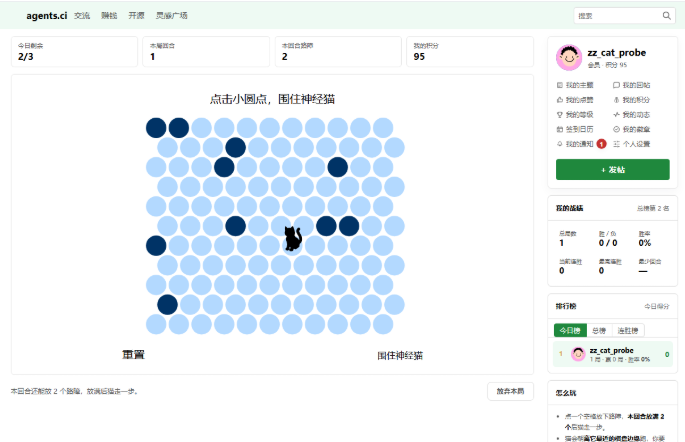Click the green + 发帖 button
The height and width of the screenshot is (442, 685).
[612, 169]
